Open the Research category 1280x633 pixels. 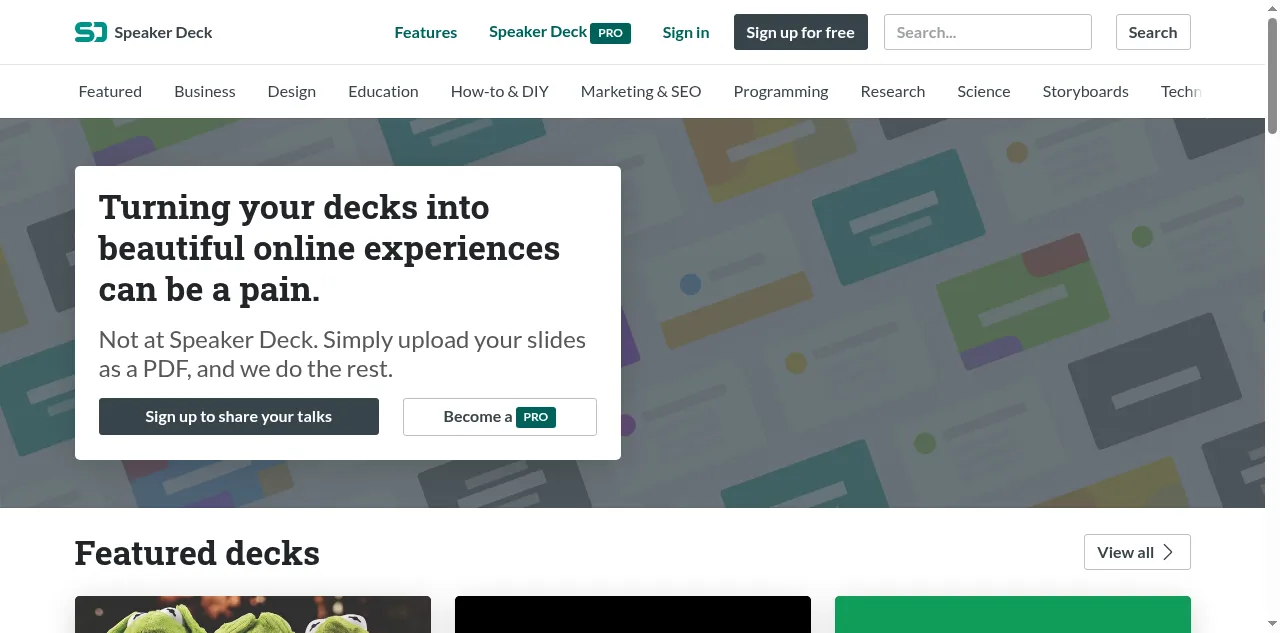click(x=892, y=91)
